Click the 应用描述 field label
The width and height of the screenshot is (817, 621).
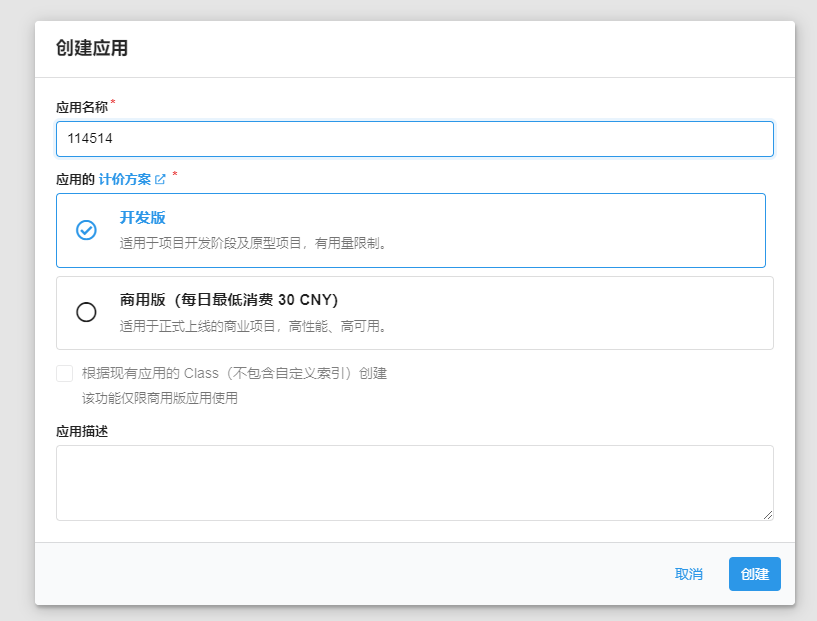click(82, 432)
